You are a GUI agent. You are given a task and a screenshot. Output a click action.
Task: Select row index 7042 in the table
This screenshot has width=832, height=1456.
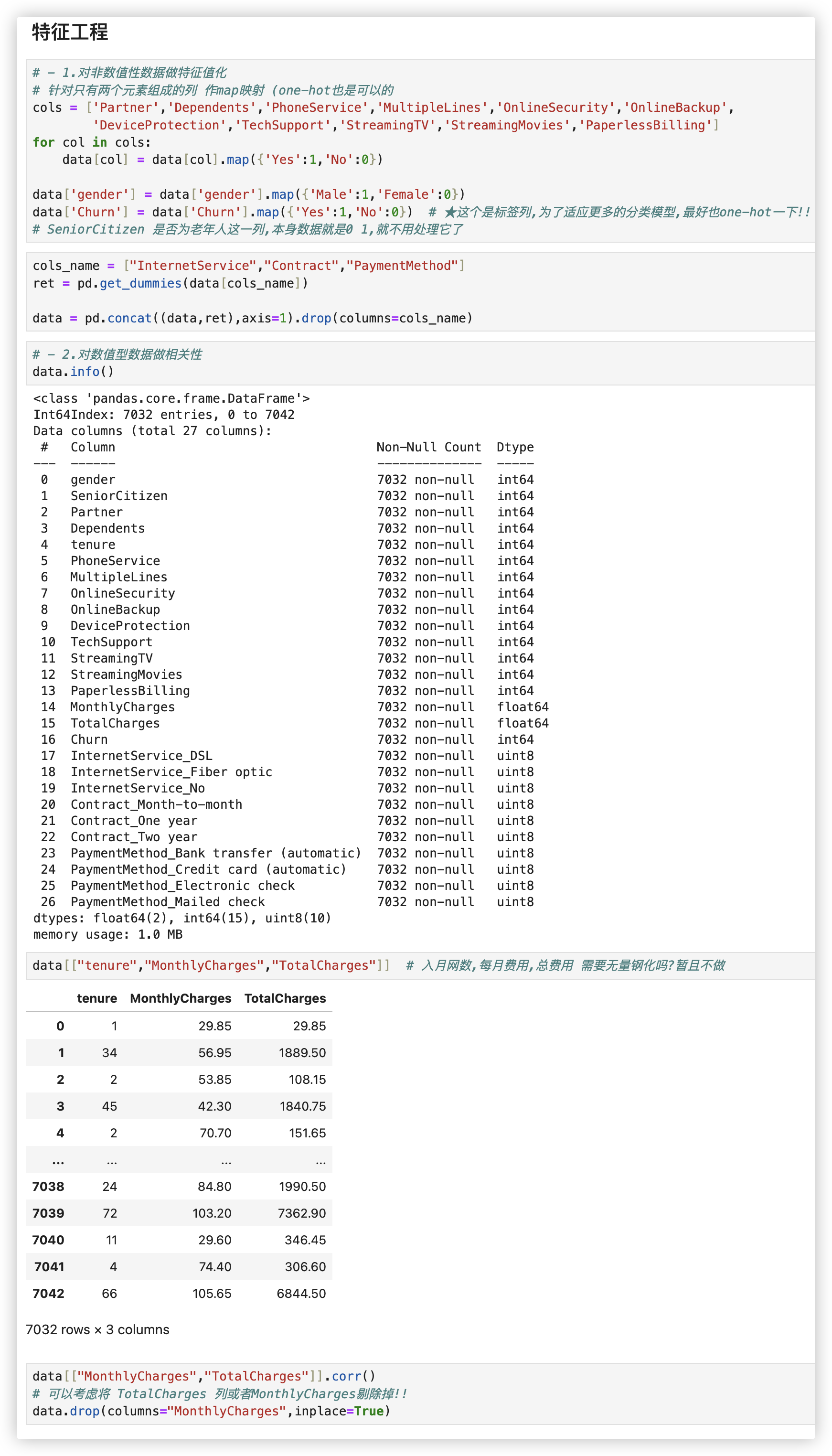[48, 1293]
